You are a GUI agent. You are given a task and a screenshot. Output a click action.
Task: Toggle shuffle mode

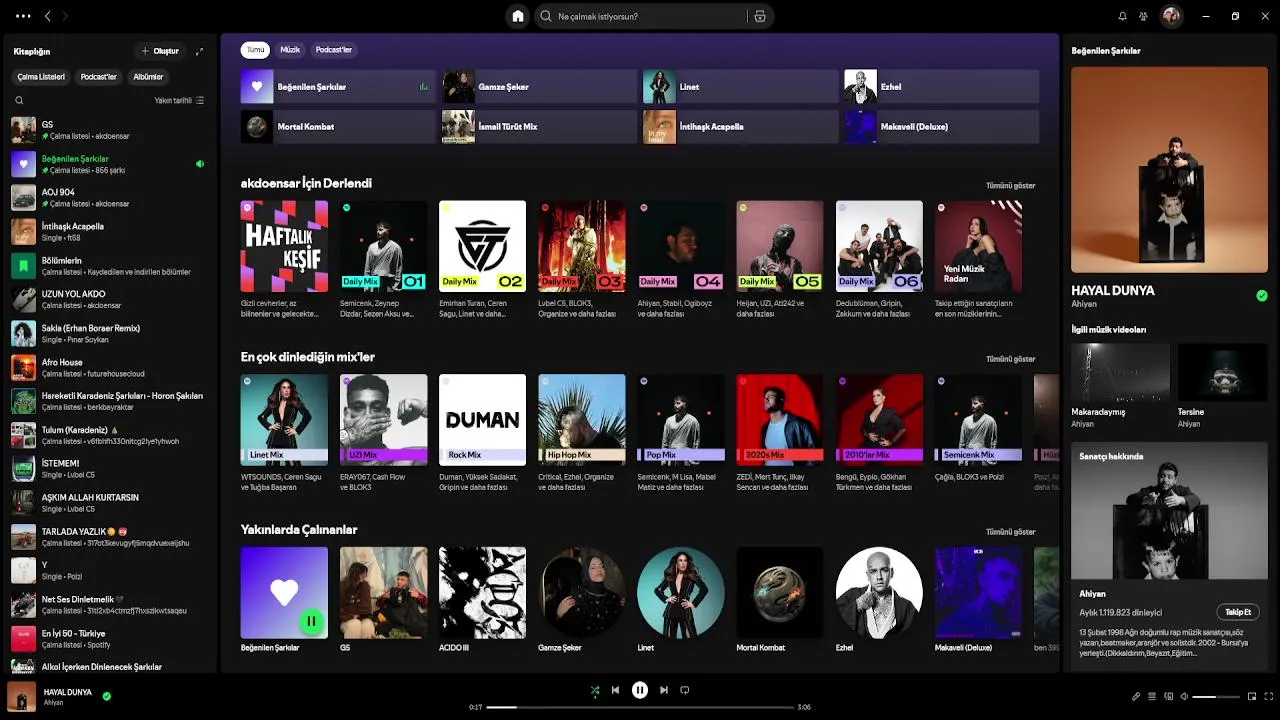594,690
